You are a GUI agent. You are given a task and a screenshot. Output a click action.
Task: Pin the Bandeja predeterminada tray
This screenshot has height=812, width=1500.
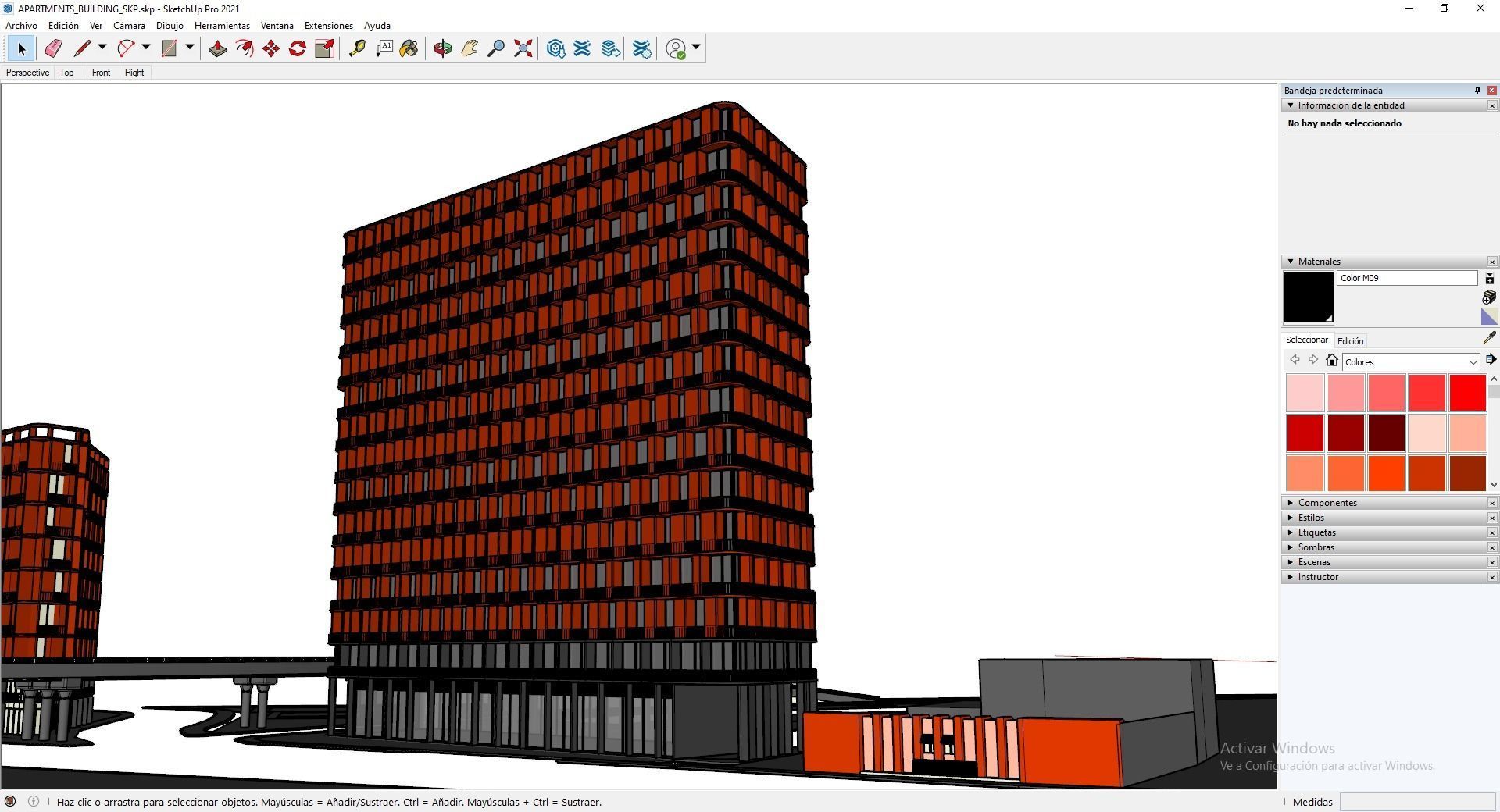coord(1477,91)
